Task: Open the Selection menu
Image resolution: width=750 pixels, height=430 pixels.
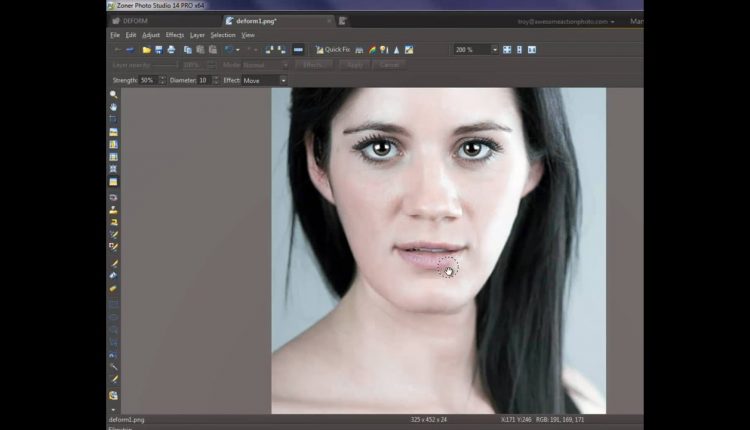Action: 223,35
